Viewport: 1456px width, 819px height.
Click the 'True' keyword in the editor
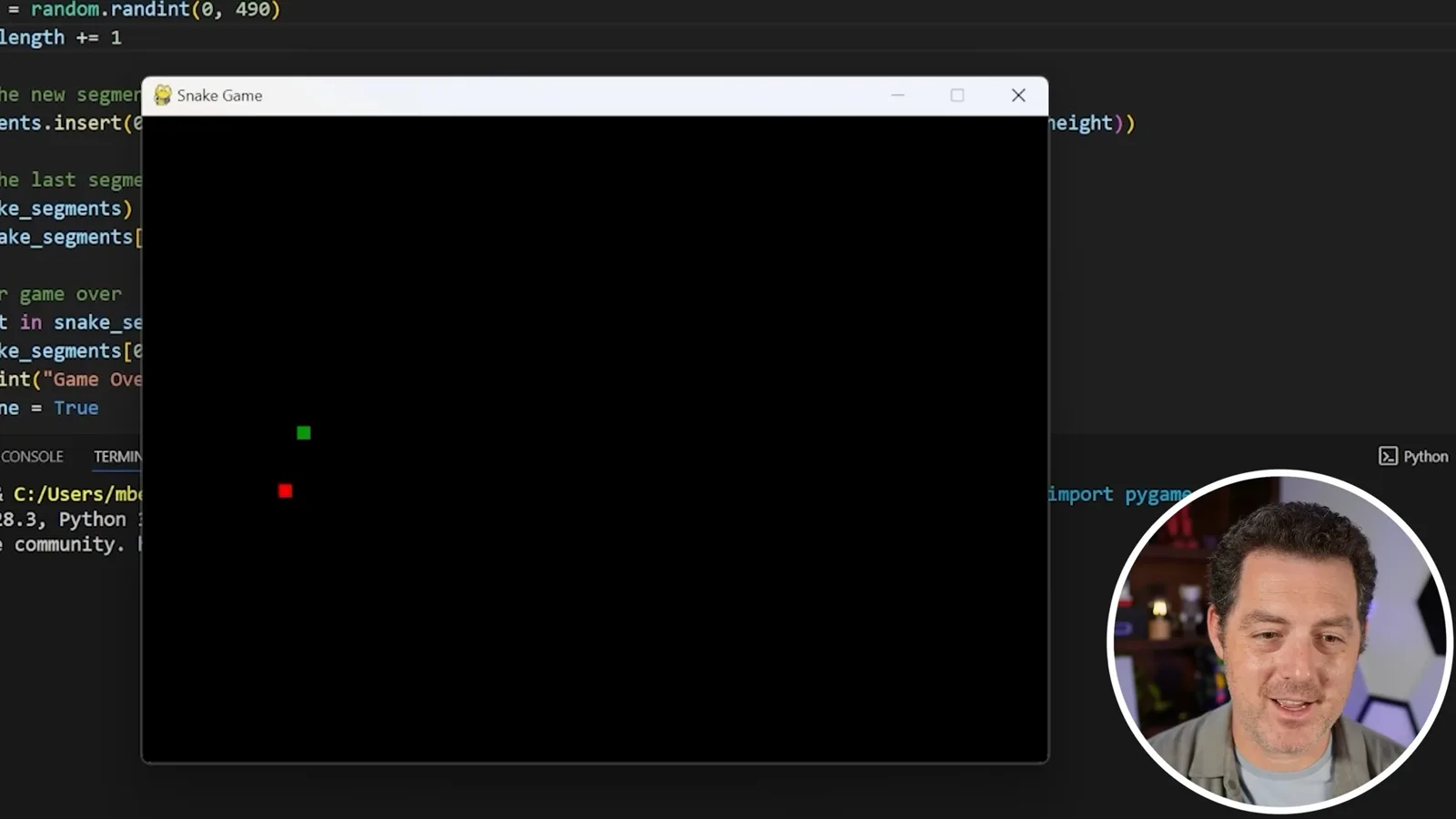(x=76, y=408)
